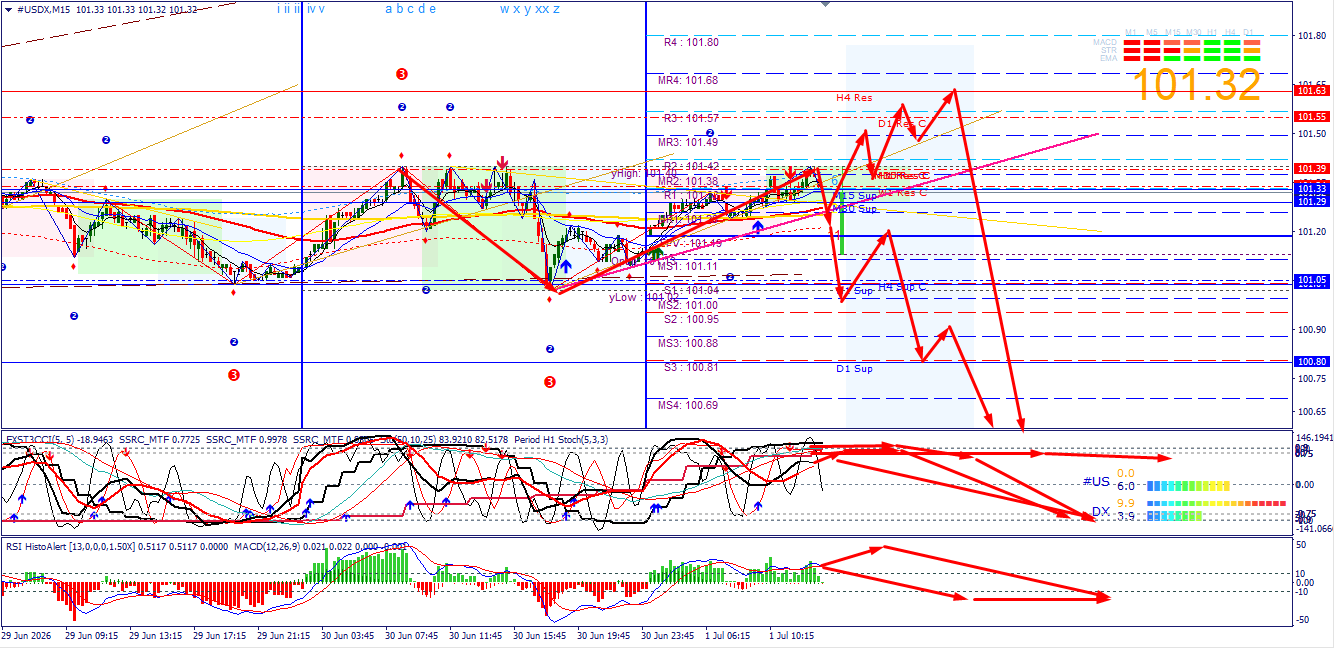Click the red 101.55 price tag on axis
This screenshot has width=1334, height=649.
tap(1312, 116)
